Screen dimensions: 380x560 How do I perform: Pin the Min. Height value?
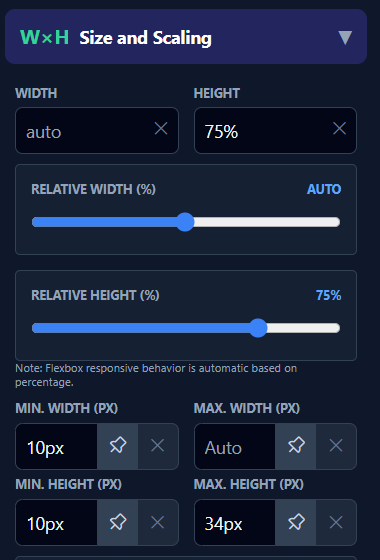tap(118, 522)
